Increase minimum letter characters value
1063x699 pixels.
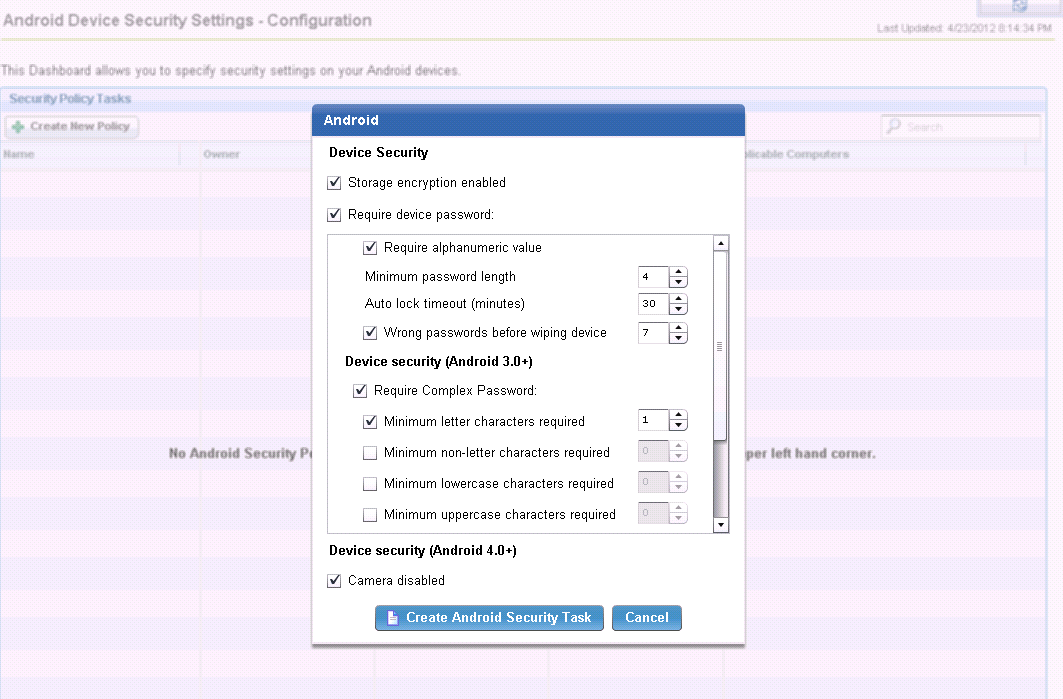tap(679, 415)
